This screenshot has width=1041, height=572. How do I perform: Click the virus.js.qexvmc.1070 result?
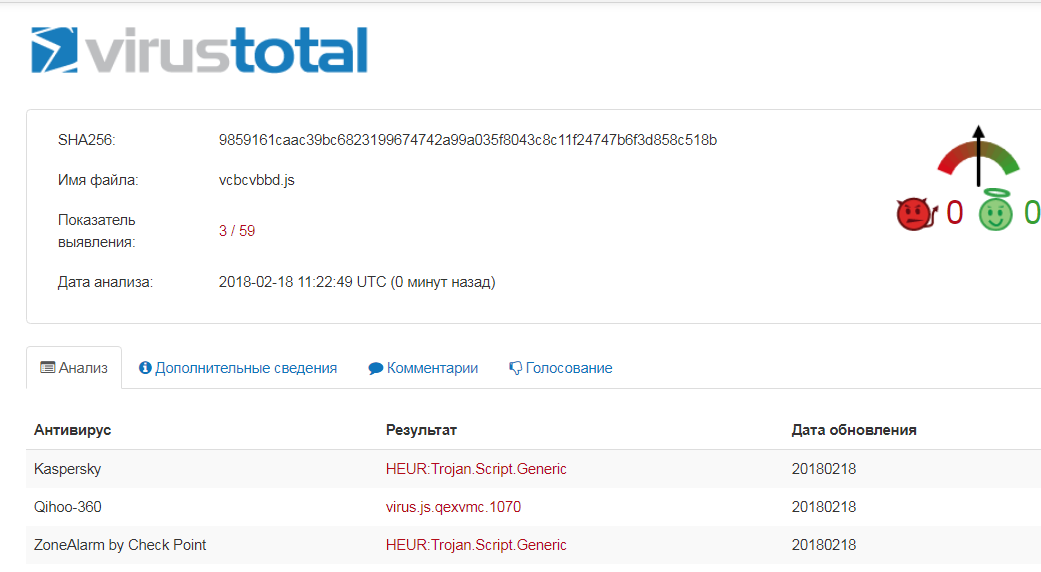(453, 507)
